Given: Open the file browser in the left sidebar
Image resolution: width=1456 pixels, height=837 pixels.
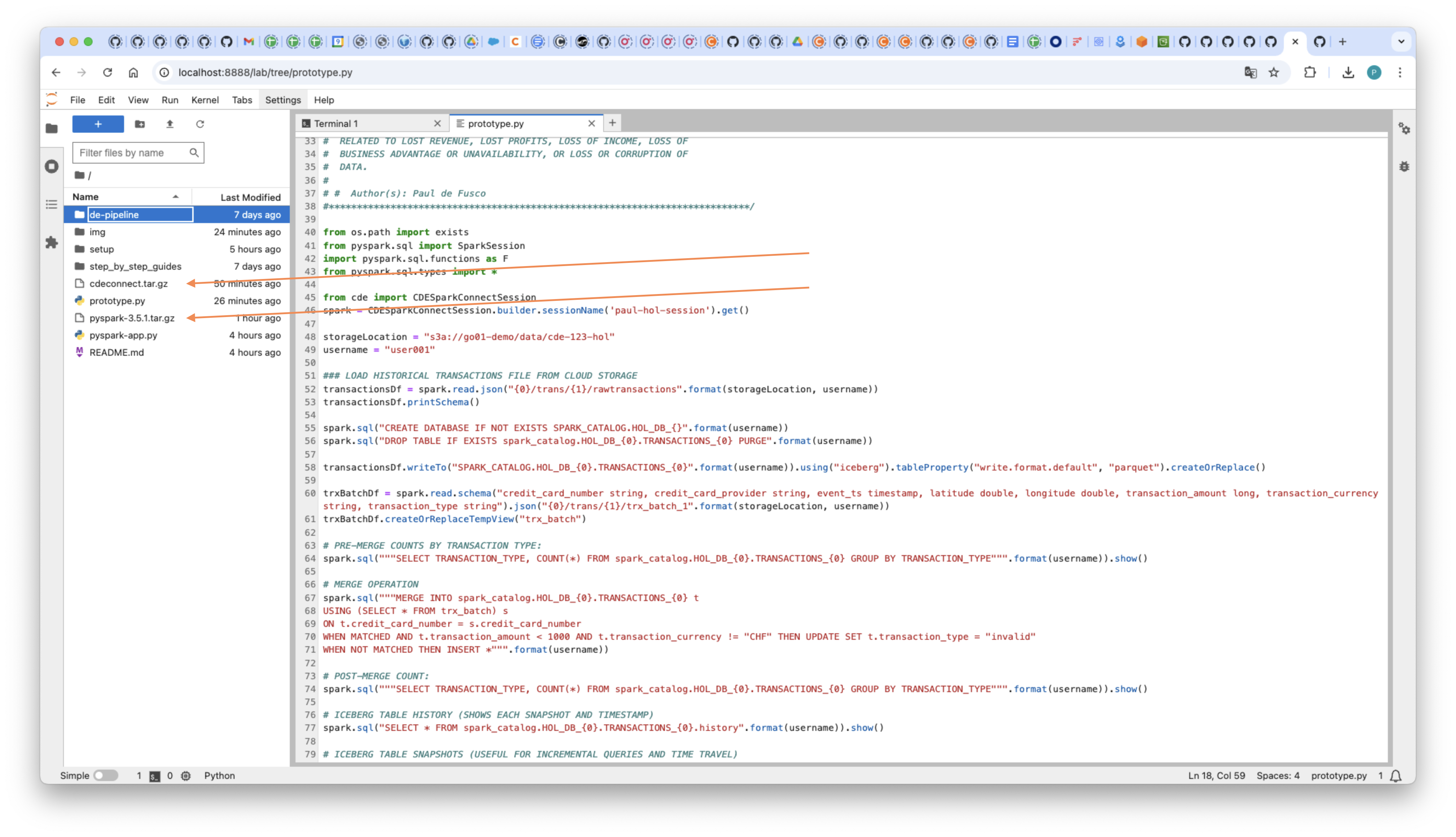Looking at the screenshot, I should click(52, 128).
